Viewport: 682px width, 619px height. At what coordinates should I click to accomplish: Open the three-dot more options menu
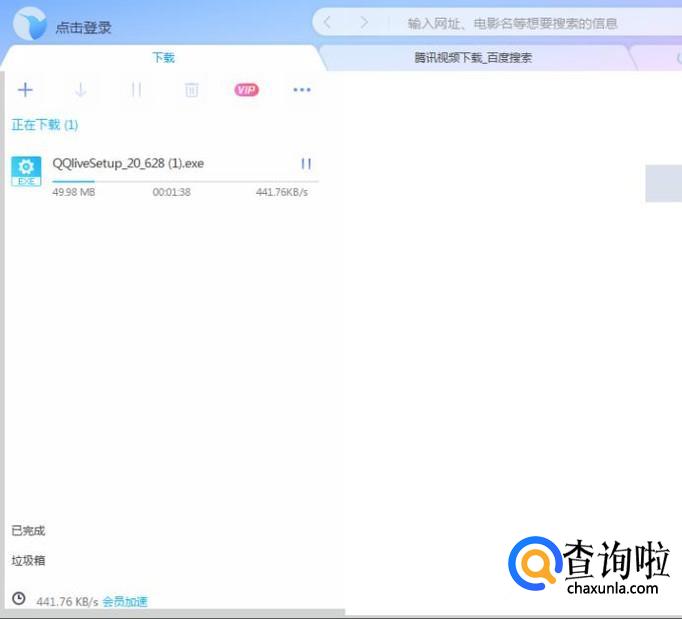302,90
